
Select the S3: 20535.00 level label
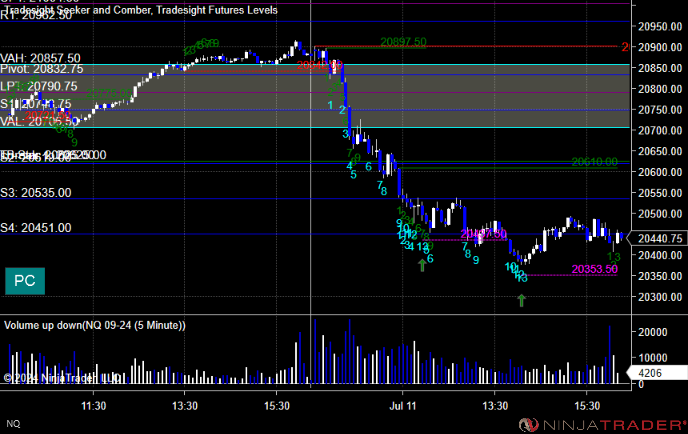pyautogui.click(x=36, y=193)
